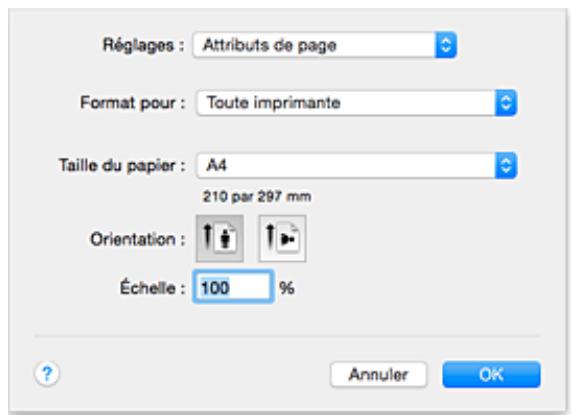Select landscape orientation icon
This screenshot has height=415, width=571.
click(282, 238)
